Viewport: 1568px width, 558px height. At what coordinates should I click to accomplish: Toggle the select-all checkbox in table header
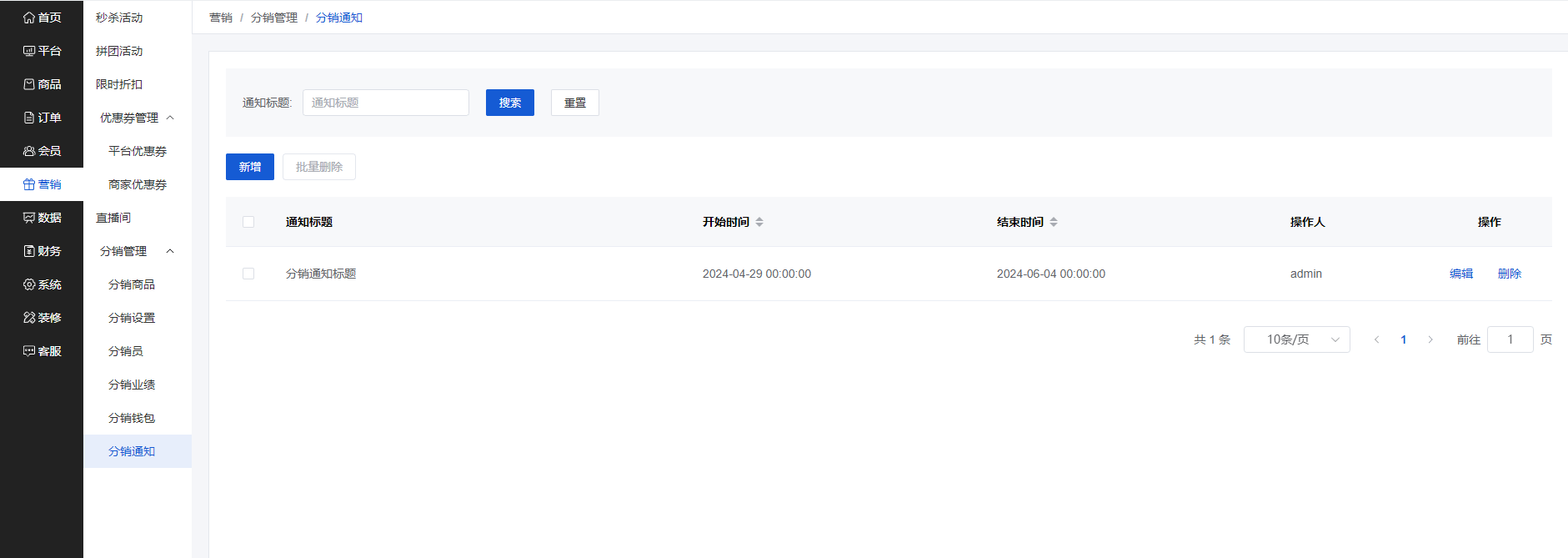pyautogui.click(x=248, y=222)
